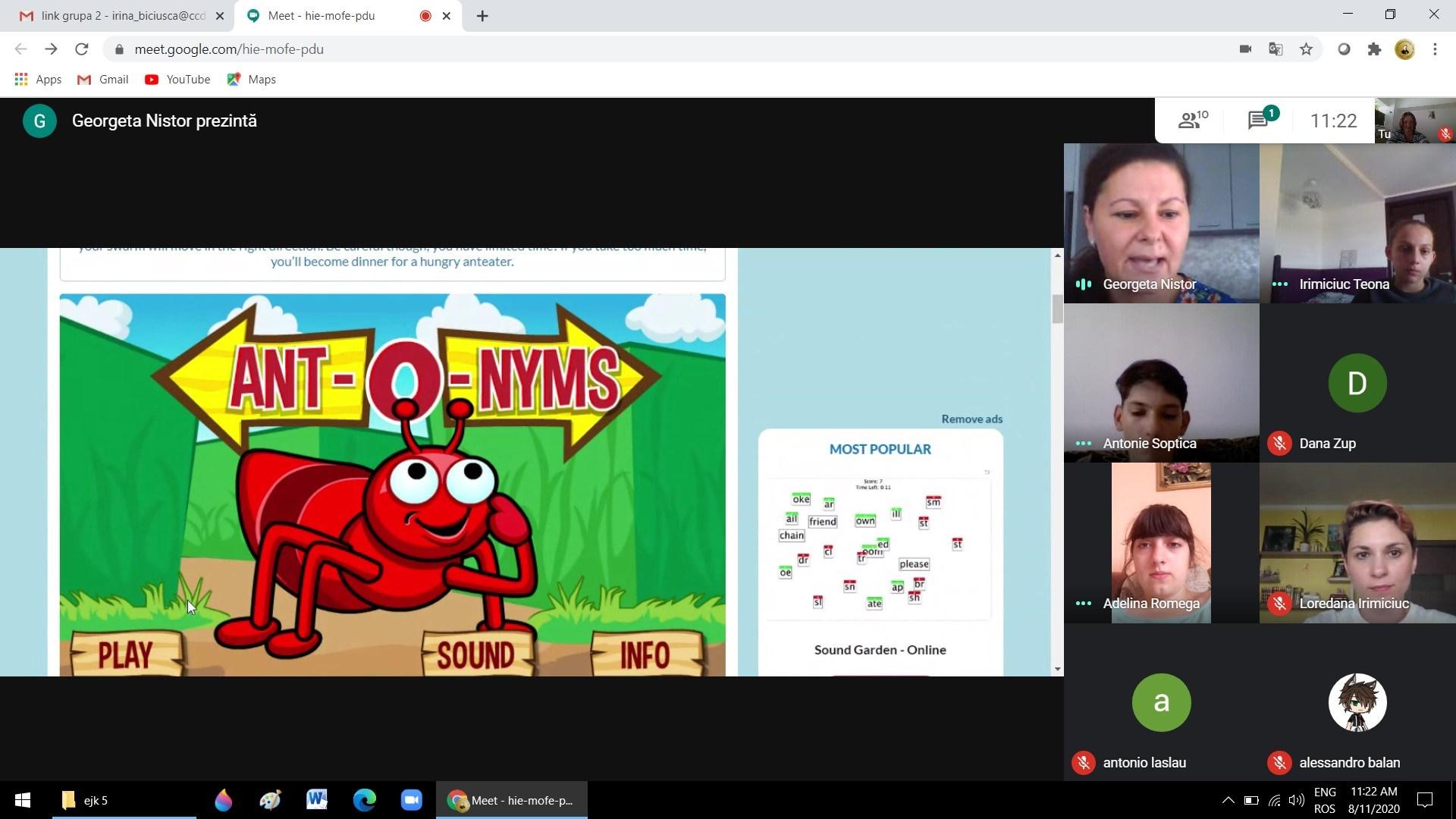This screenshot has width=1456, height=819.
Task: Click the battery status tray icon
Action: point(1251,800)
